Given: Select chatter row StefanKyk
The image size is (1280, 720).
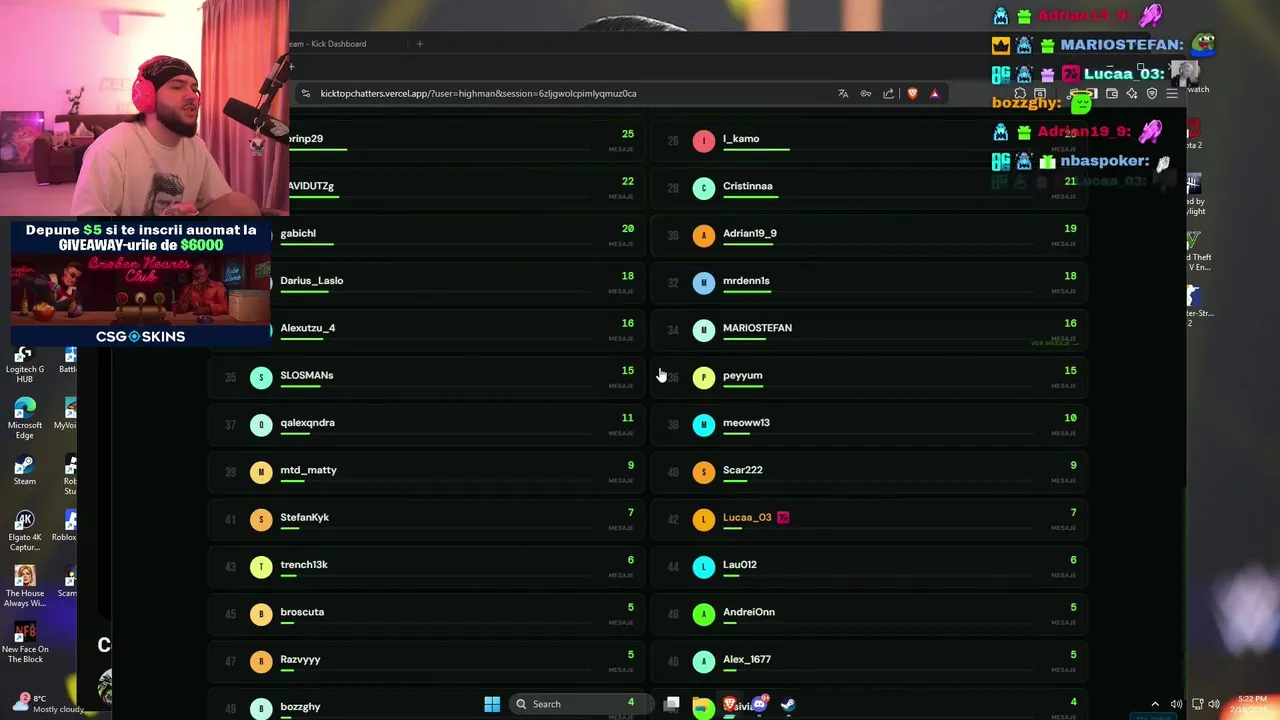Looking at the screenshot, I should pos(428,518).
